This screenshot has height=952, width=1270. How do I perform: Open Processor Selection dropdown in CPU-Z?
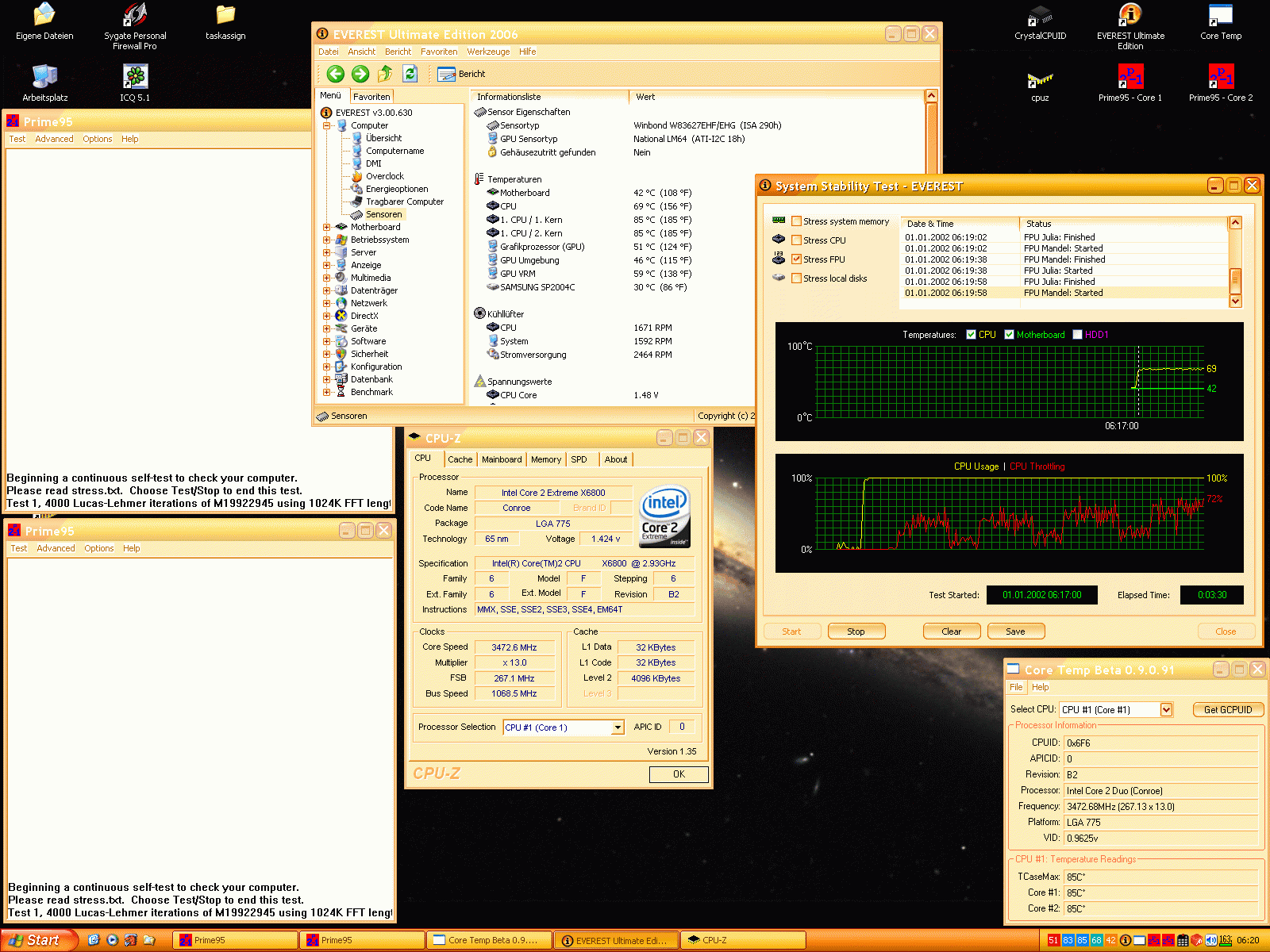coord(618,727)
